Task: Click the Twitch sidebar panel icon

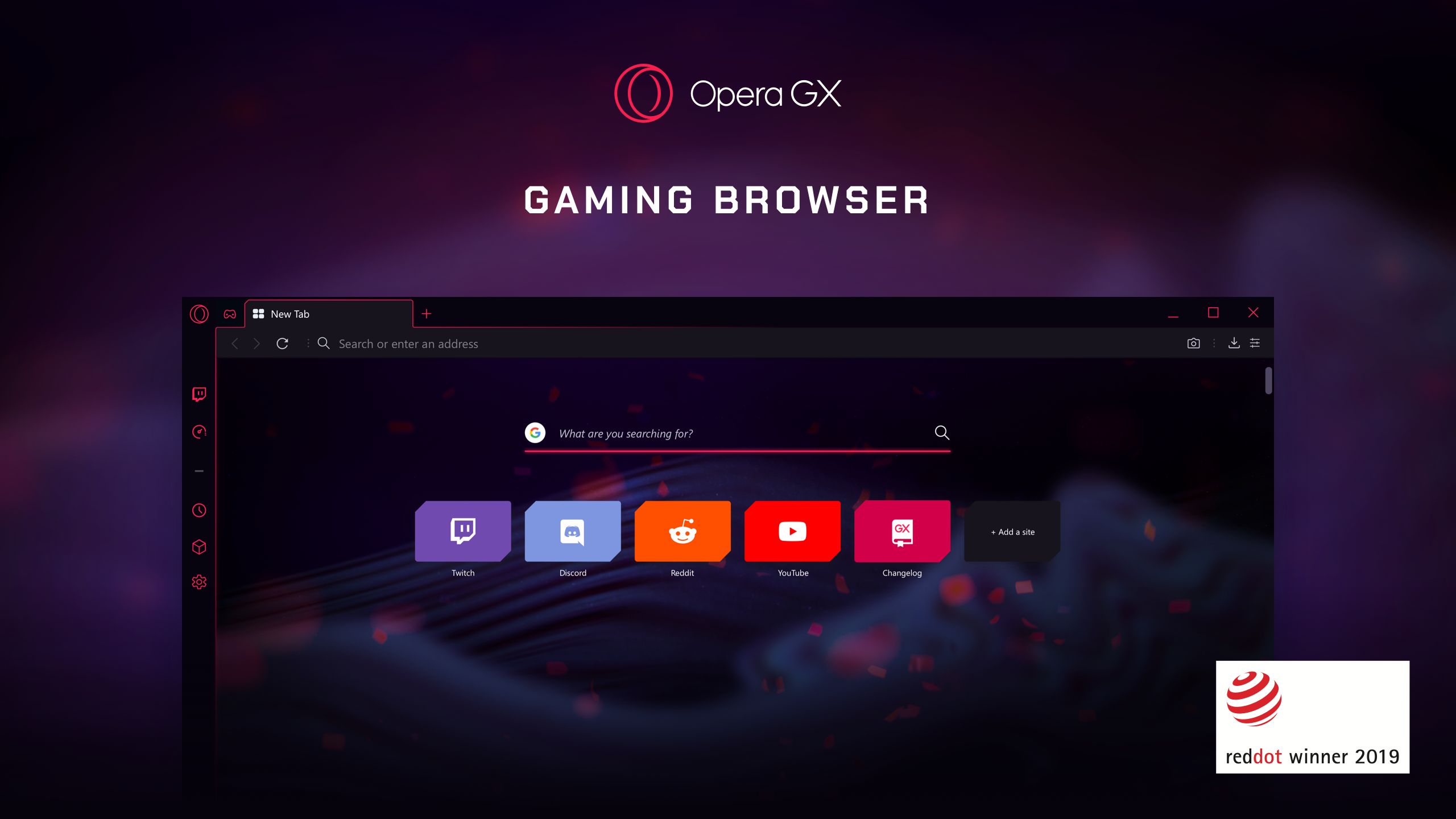Action: (199, 394)
